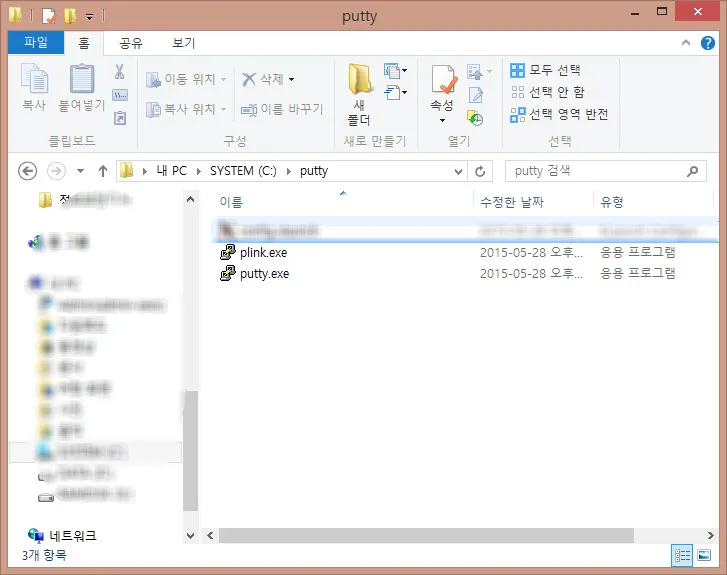This screenshot has width=727, height=575.
Task: Click the paste shortcut icon
Action: pos(120,118)
